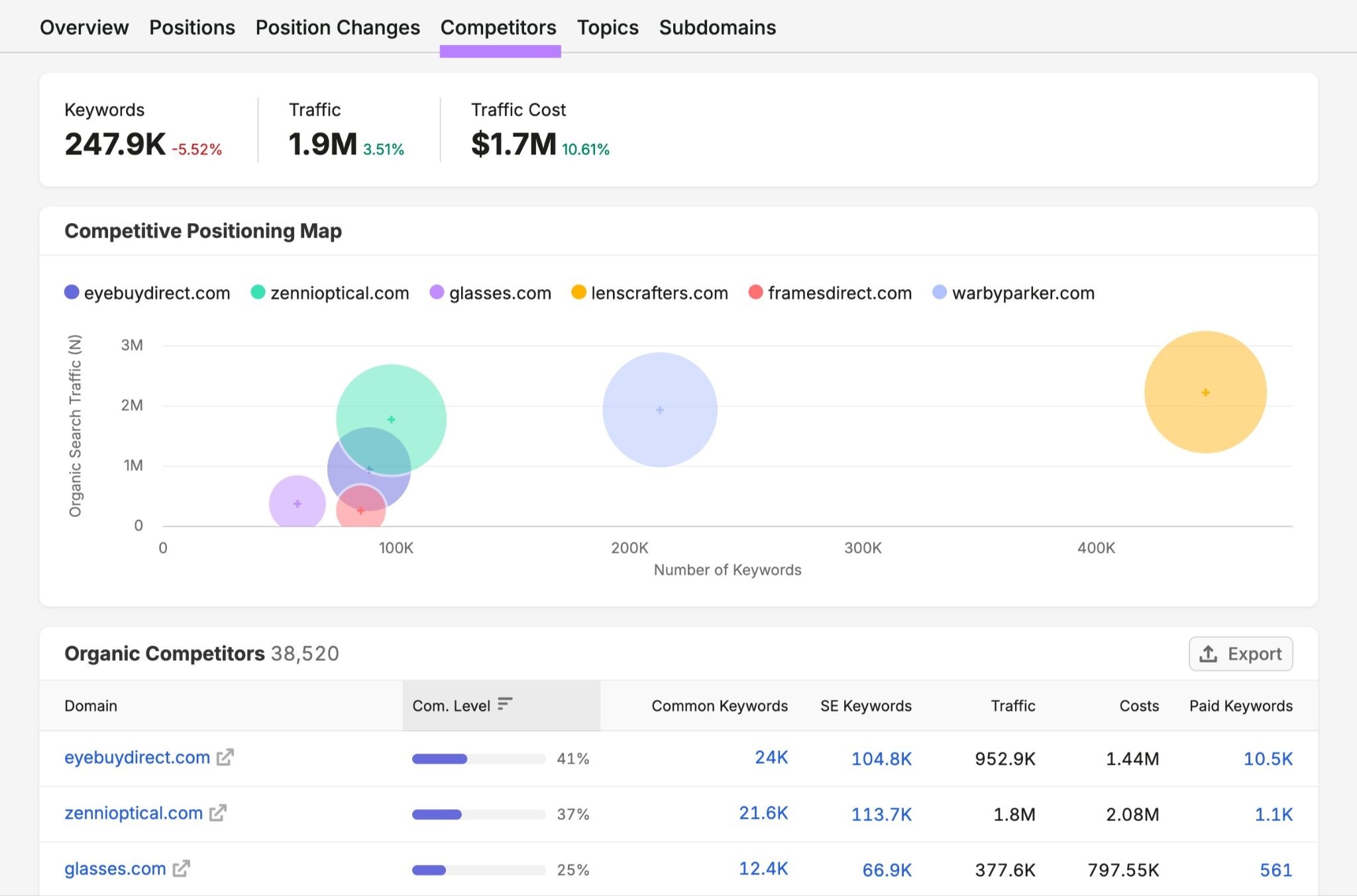
Task: Click the Costs column header
Action: (1139, 706)
